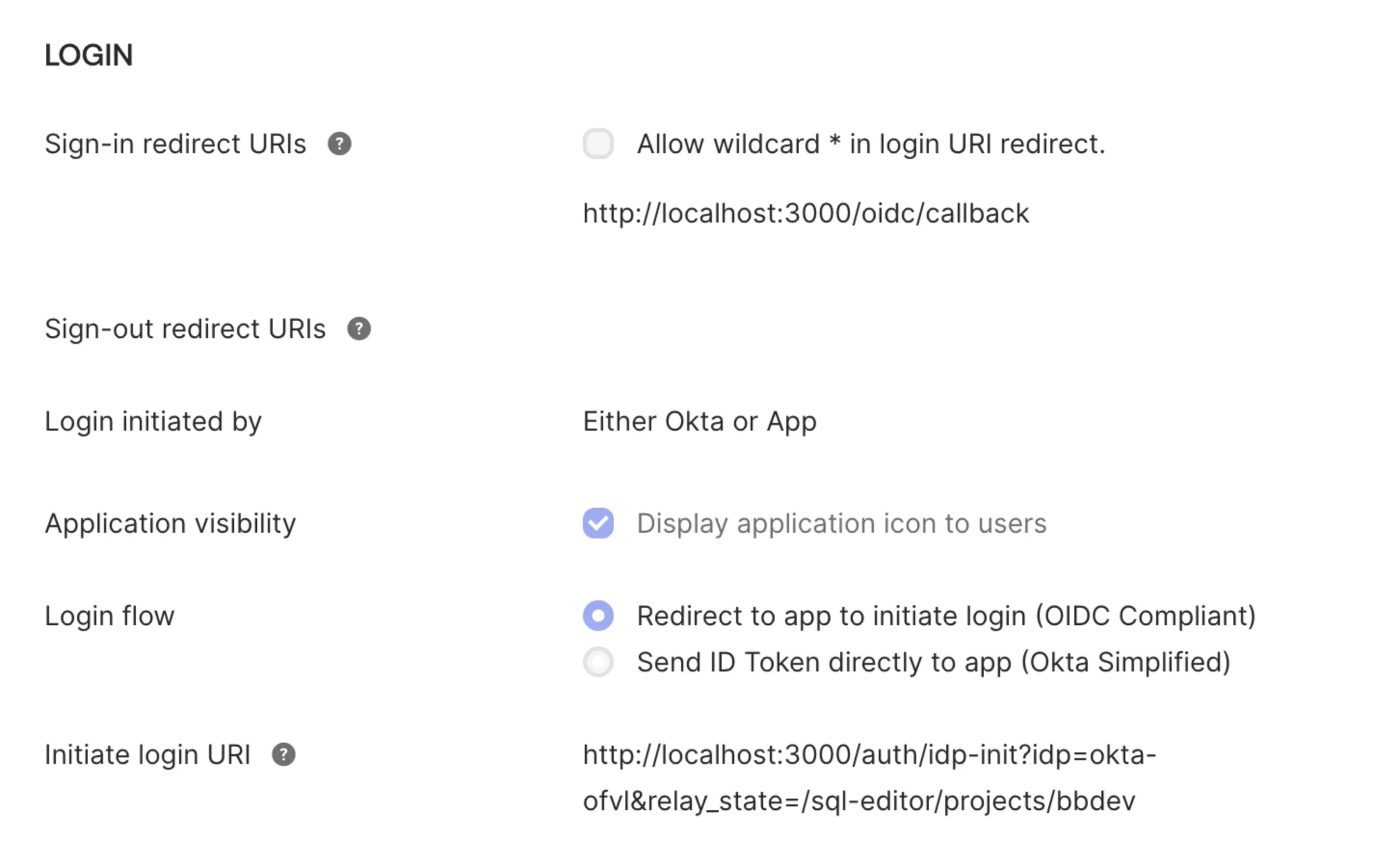This screenshot has width=1373, height=868.
Task: Choose the OIDC Compliant login flow option
Action: (x=597, y=616)
